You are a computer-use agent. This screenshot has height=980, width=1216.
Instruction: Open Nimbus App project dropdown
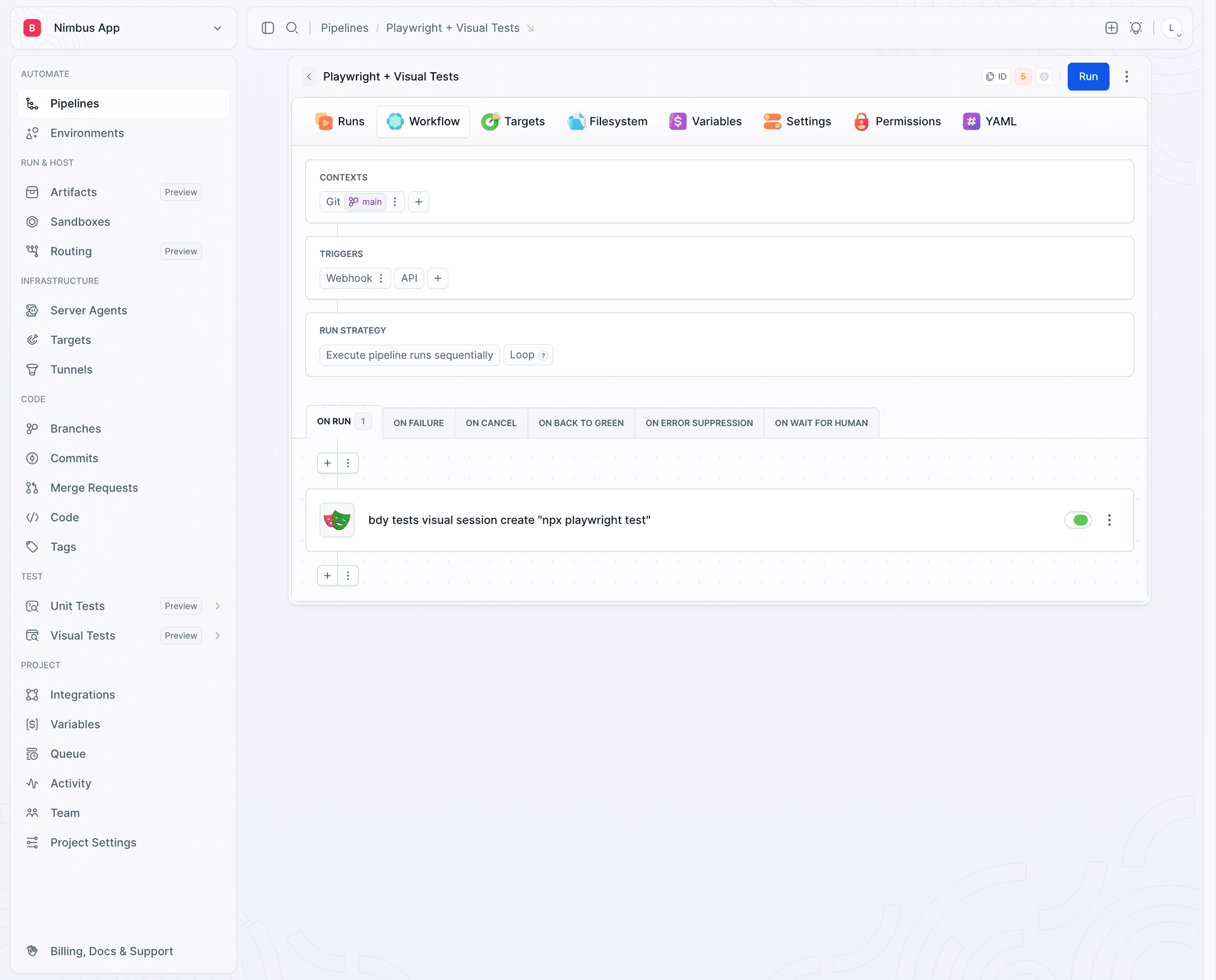coord(123,28)
